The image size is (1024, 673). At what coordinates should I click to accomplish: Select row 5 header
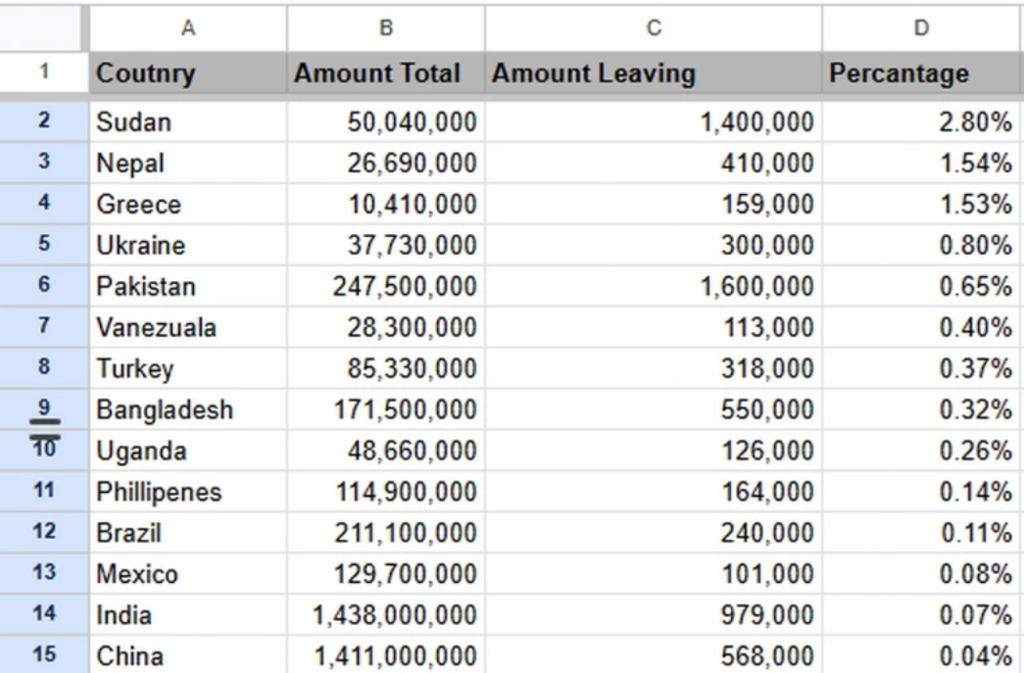tap(44, 245)
